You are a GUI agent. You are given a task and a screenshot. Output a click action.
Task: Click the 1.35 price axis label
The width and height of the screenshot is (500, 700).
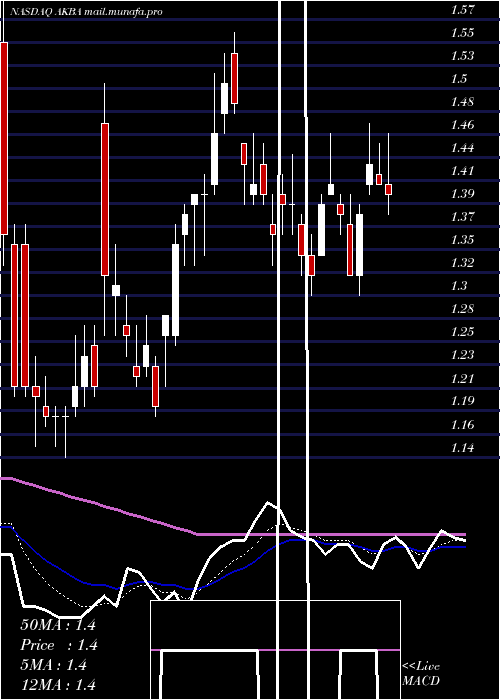pos(462,240)
